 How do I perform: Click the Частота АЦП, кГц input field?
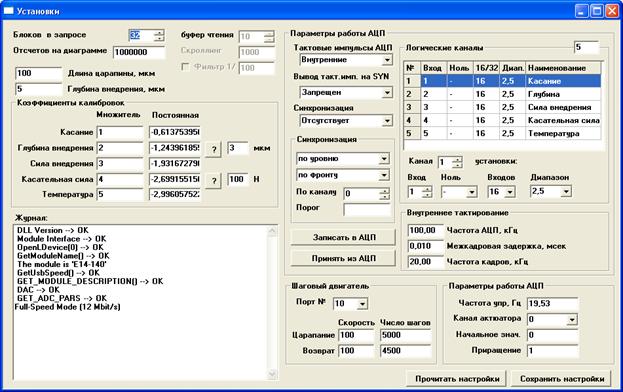(x=426, y=230)
